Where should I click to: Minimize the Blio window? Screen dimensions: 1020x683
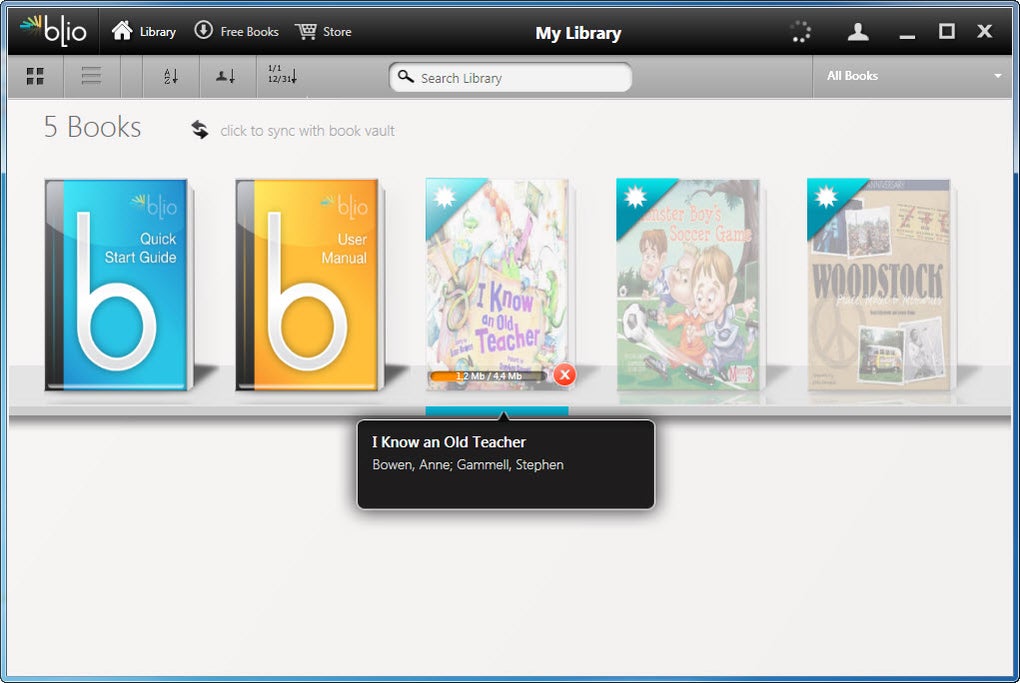click(x=907, y=34)
